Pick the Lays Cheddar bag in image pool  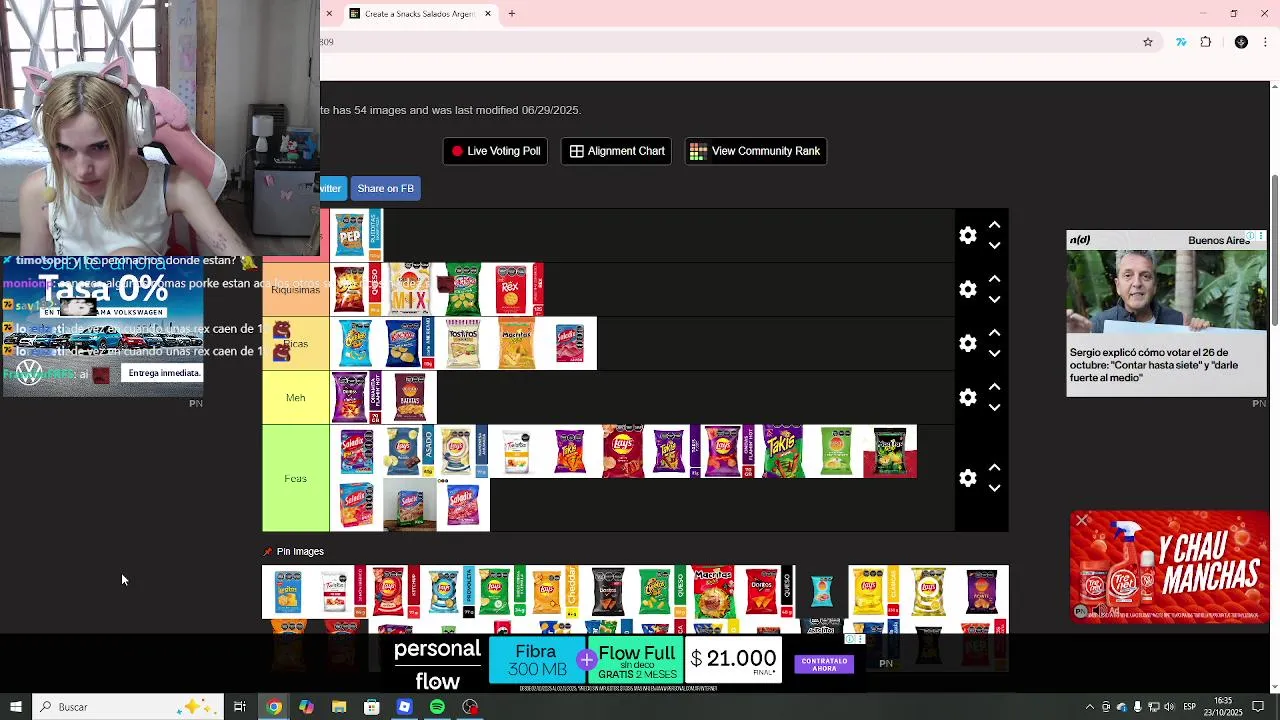click(554, 591)
